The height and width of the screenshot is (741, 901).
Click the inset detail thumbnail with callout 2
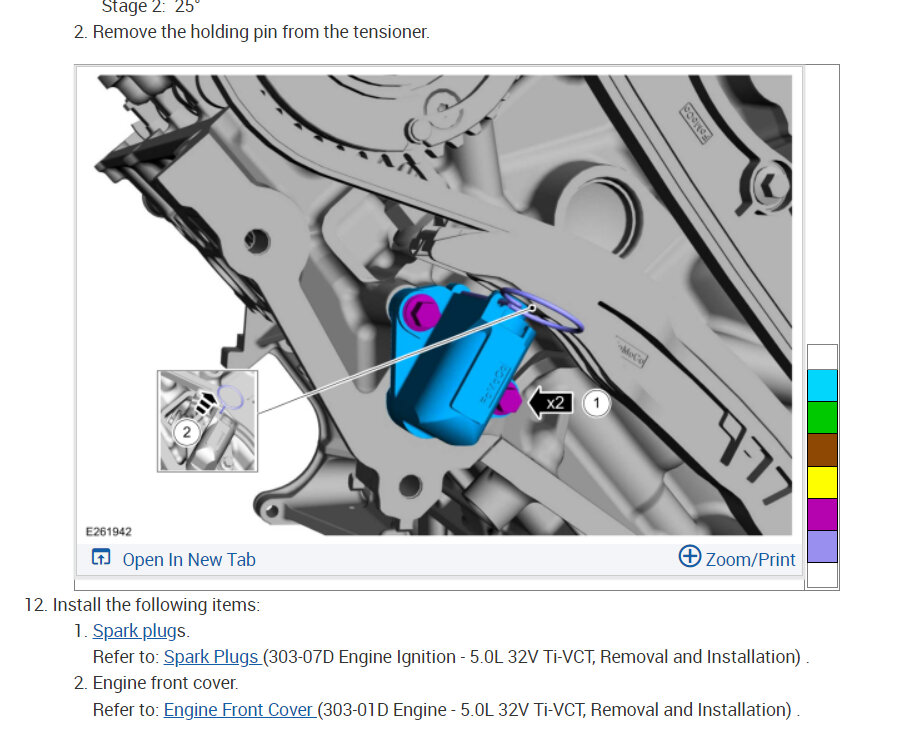pos(207,421)
